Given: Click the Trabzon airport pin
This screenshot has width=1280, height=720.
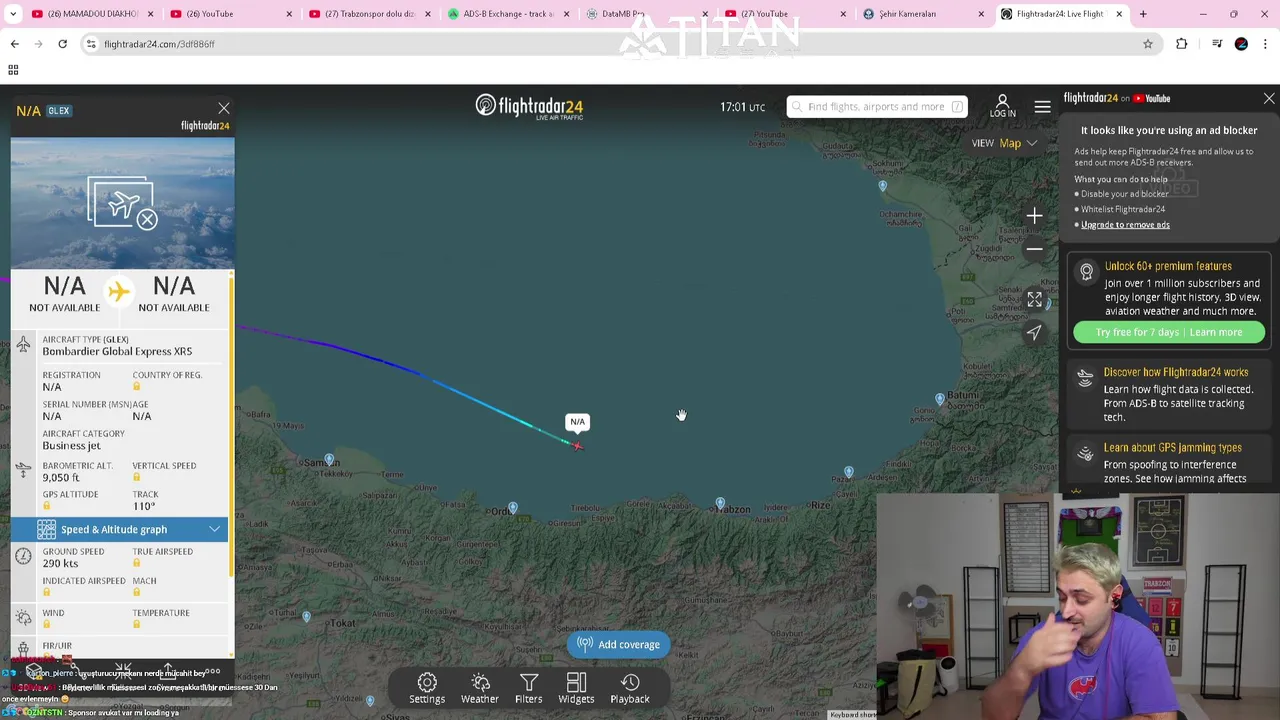Looking at the screenshot, I should click(720, 503).
